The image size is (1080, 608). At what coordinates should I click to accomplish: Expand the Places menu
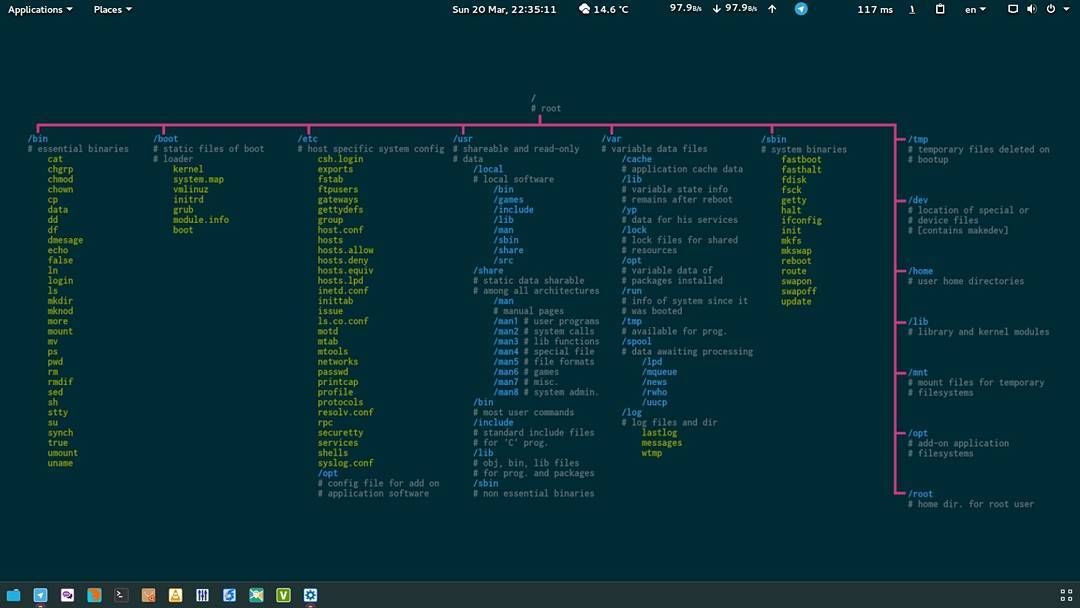point(112,9)
